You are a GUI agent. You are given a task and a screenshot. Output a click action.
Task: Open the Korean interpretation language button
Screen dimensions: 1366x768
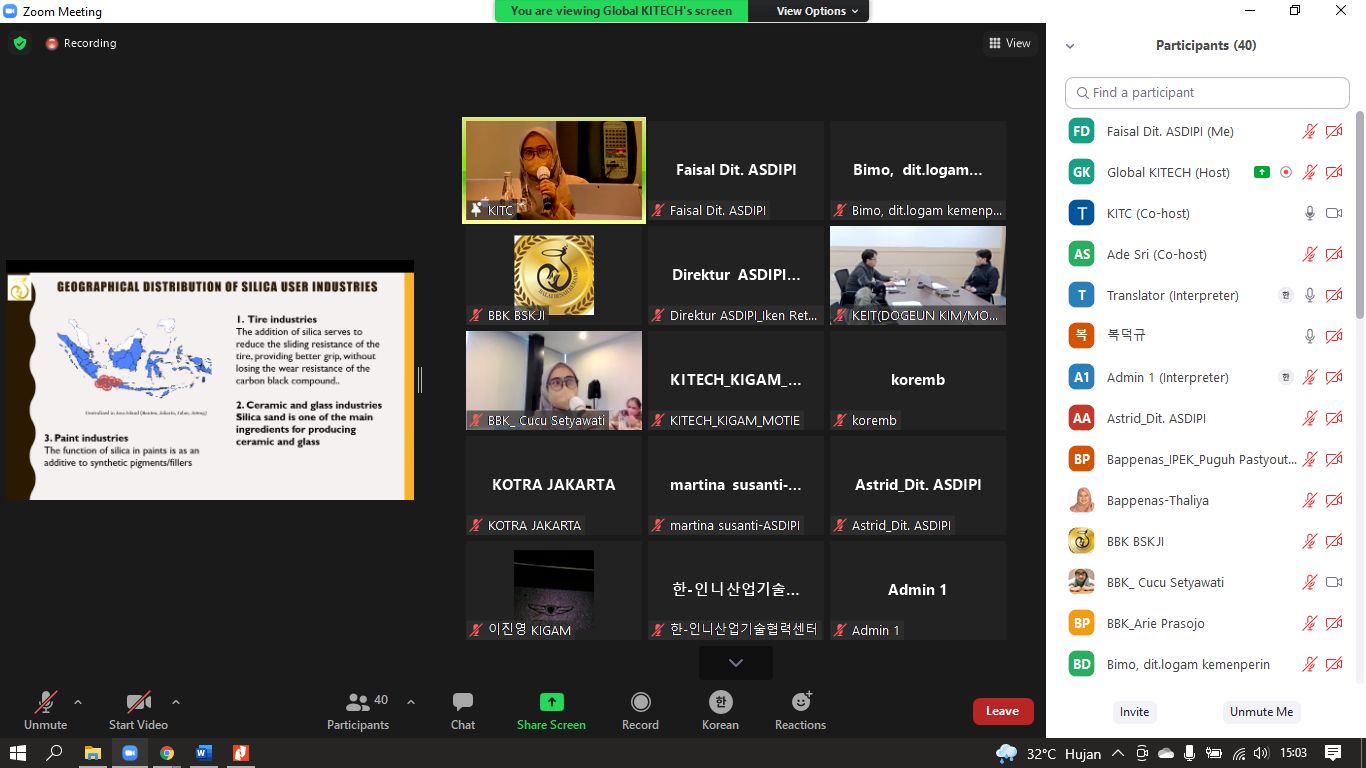(720, 711)
